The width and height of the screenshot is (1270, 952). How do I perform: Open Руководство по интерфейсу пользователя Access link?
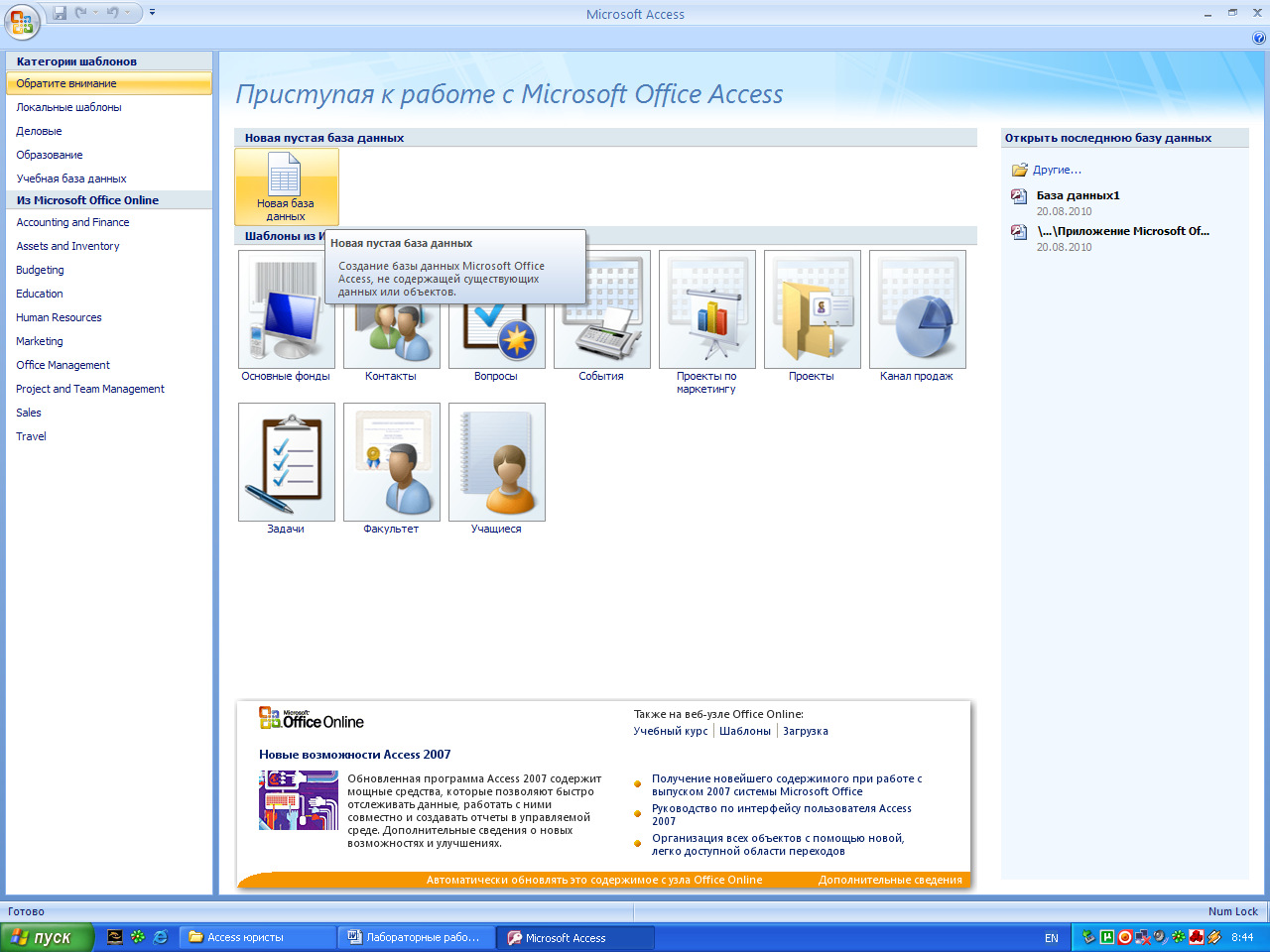782,815
